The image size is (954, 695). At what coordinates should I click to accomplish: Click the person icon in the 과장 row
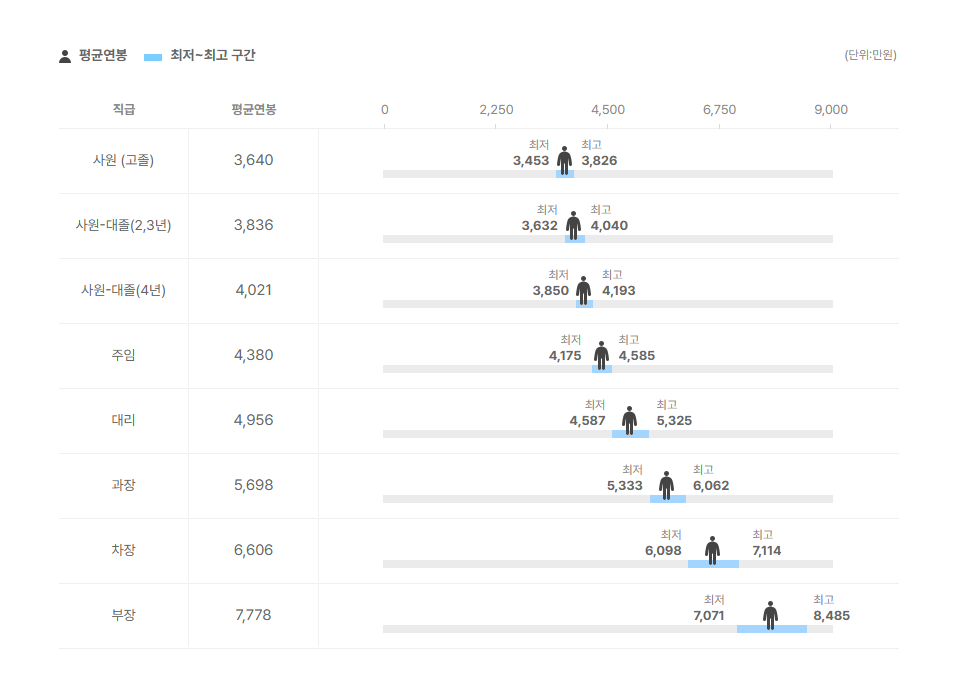coord(667,485)
